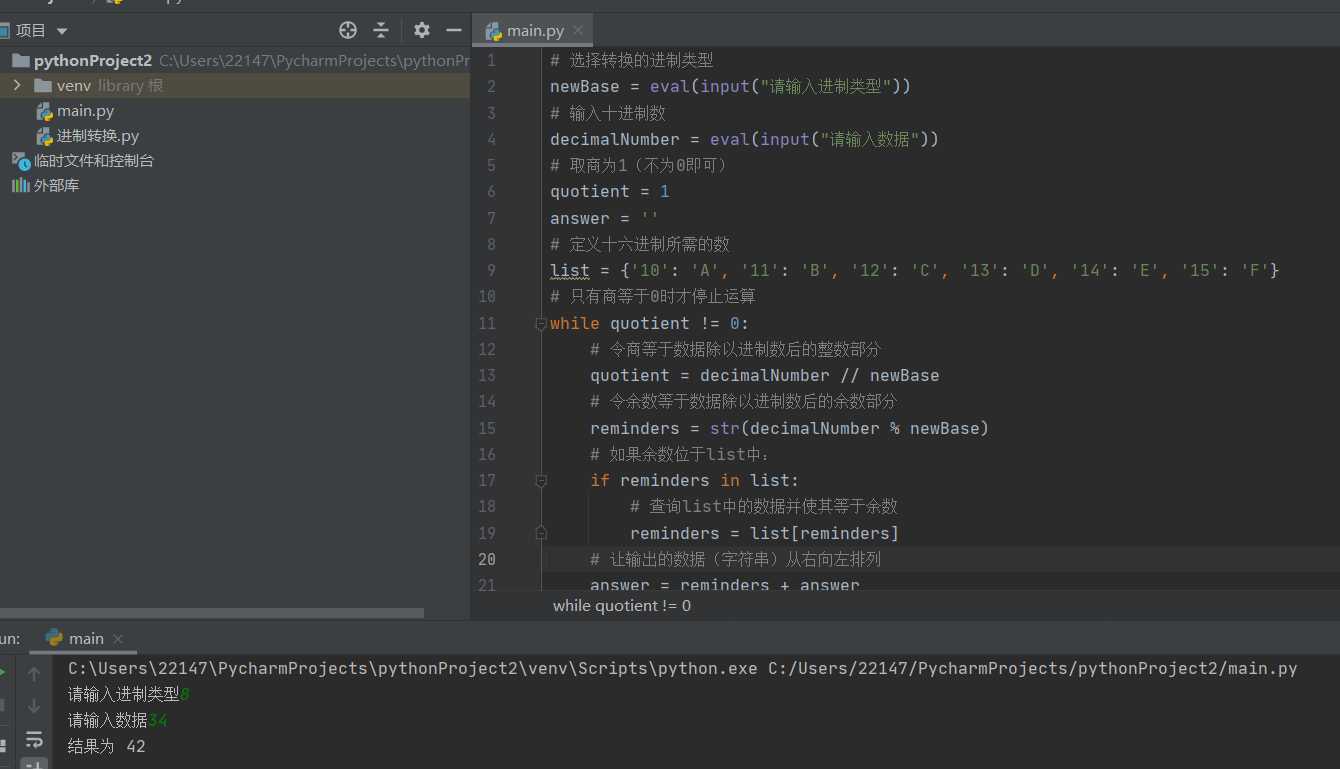1340x769 pixels.
Task: Open the 项目 view dropdown
Action: [40, 31]
